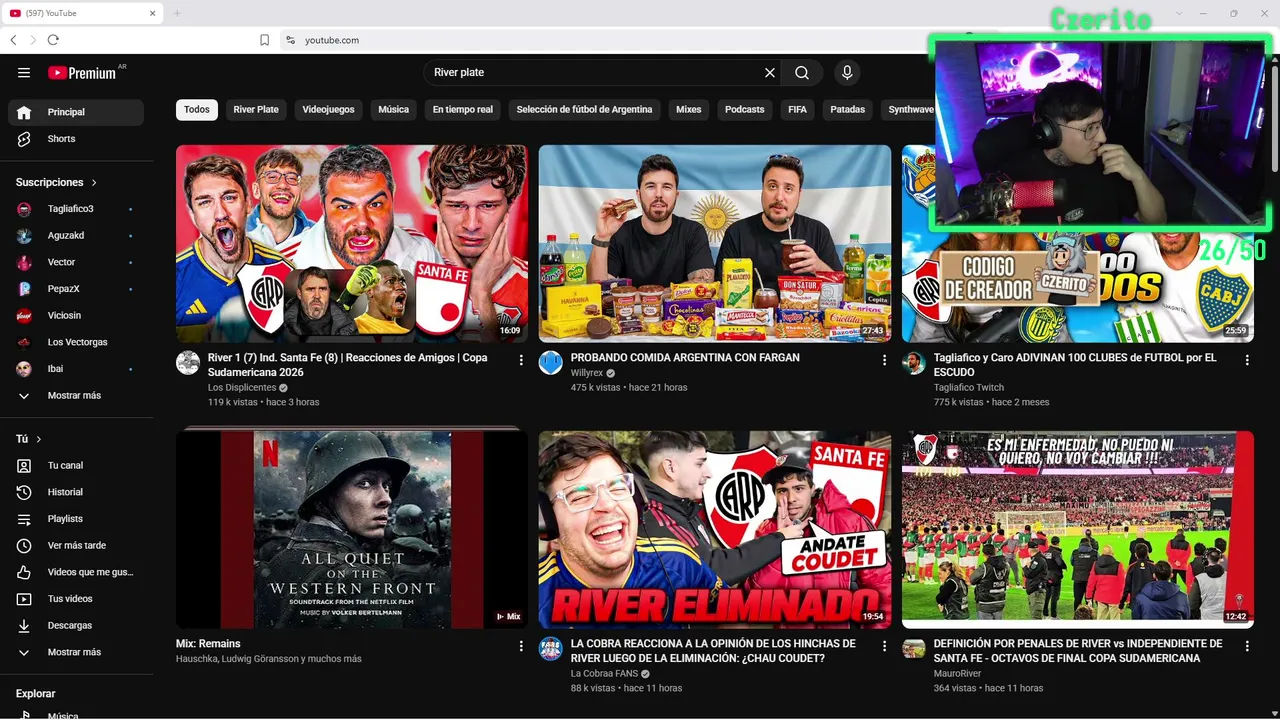1280x720 pixels.
Task: Open the Vector subscription channel
Action: pyautogui.click(x=76, y=262)
